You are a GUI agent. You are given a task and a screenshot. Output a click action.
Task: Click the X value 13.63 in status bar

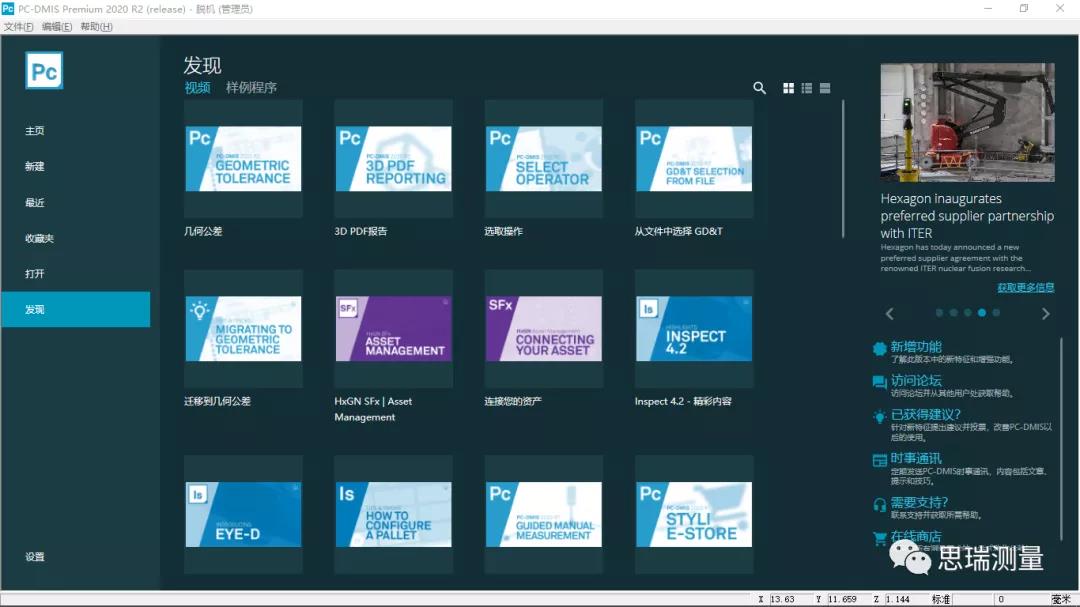[782, 599]
